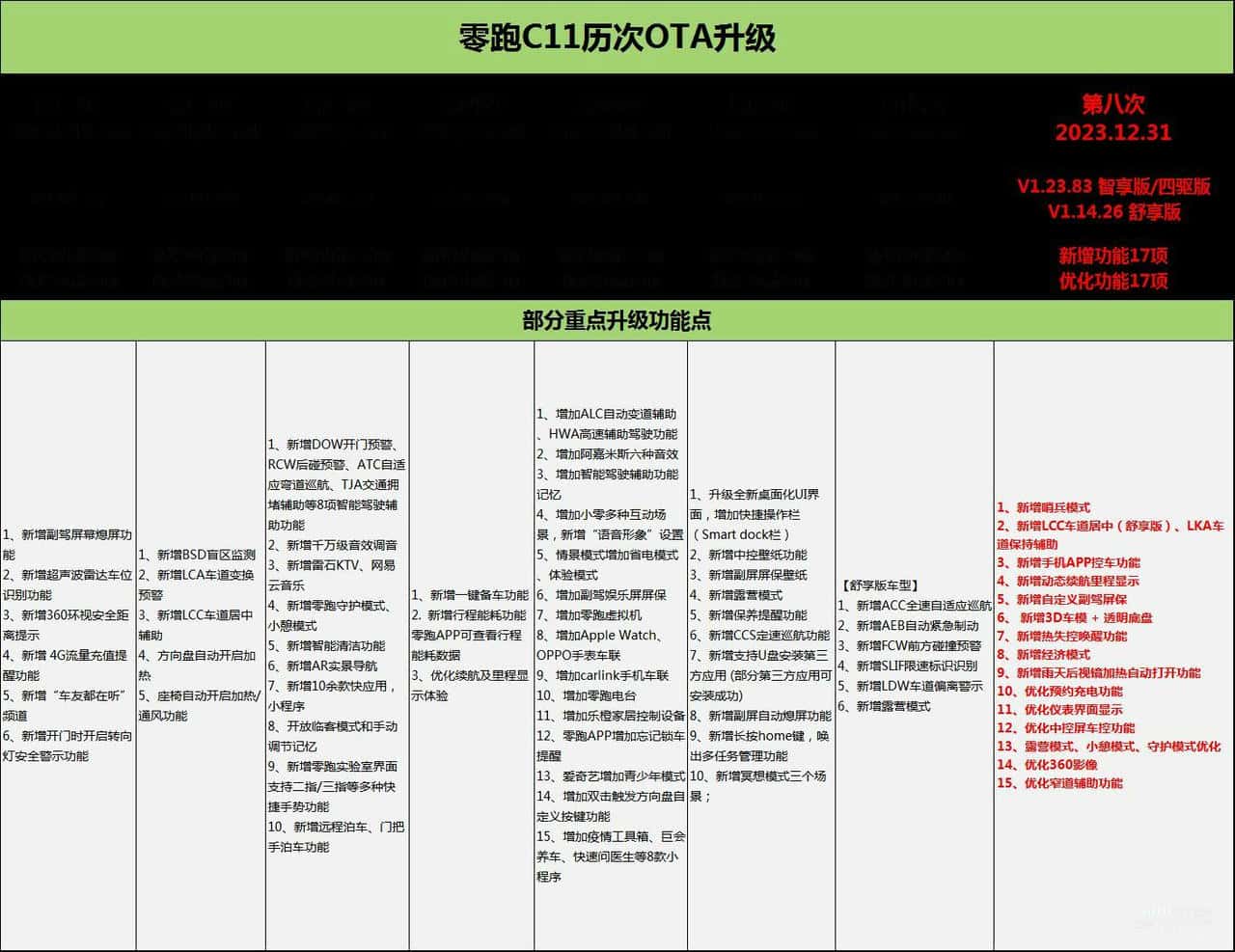Viewport: 1235px width, 952px height.
Task: Click the red line 新增哨兵模式
Action: pos(1044,507)
